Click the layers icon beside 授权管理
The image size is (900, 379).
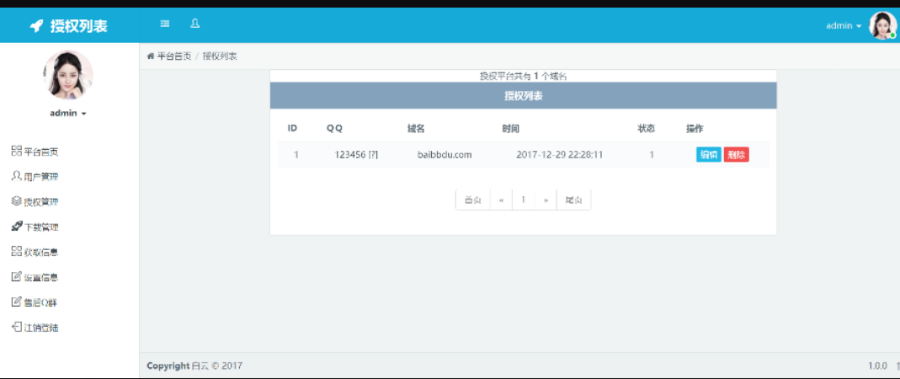[x=17, y=201]
